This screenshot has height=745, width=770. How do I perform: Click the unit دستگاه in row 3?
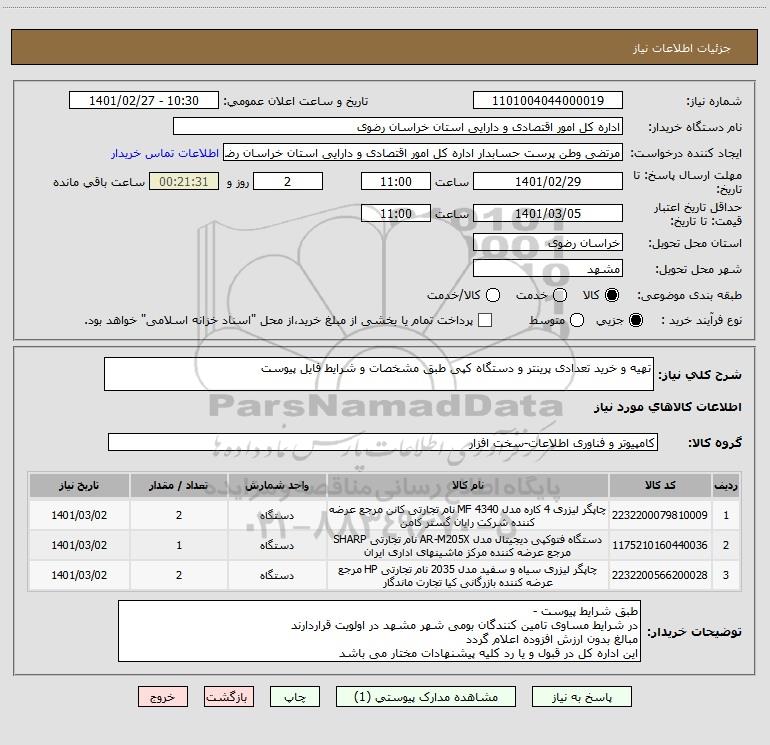[x=277, y=575]
